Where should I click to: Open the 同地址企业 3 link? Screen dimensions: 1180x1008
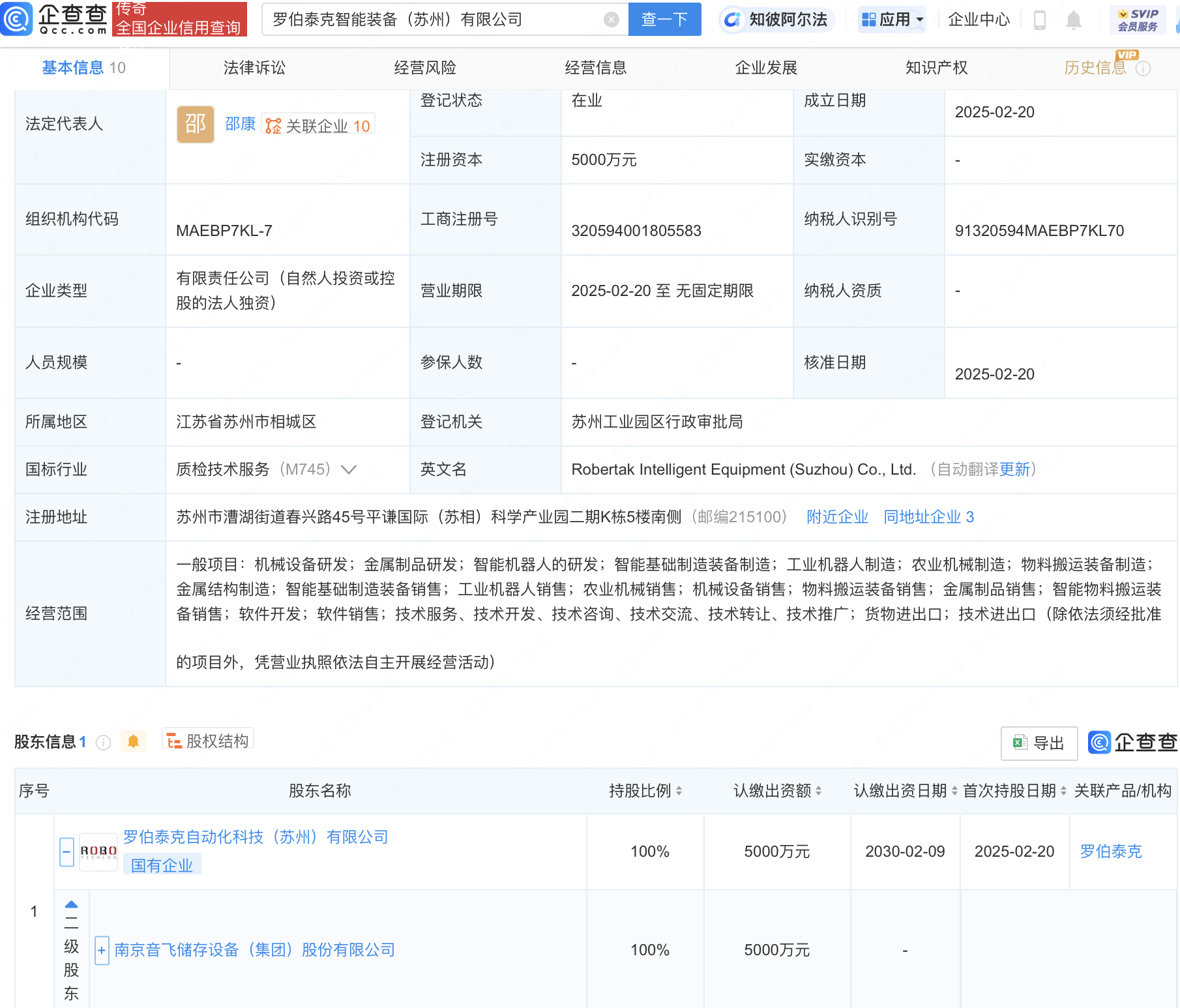[x=928, y=517]
